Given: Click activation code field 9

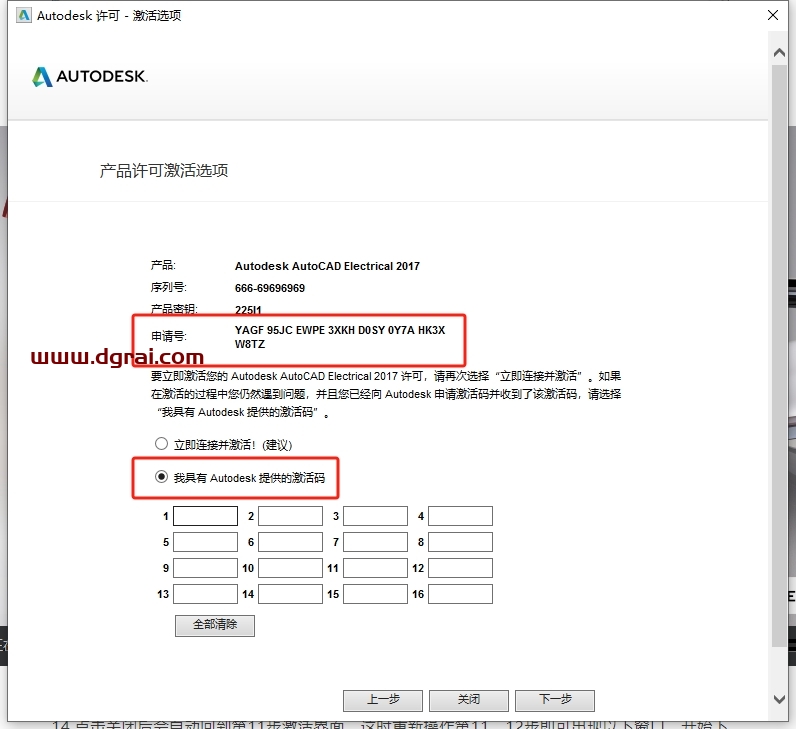Looking at the screenshot, I should tap(206, 568).
